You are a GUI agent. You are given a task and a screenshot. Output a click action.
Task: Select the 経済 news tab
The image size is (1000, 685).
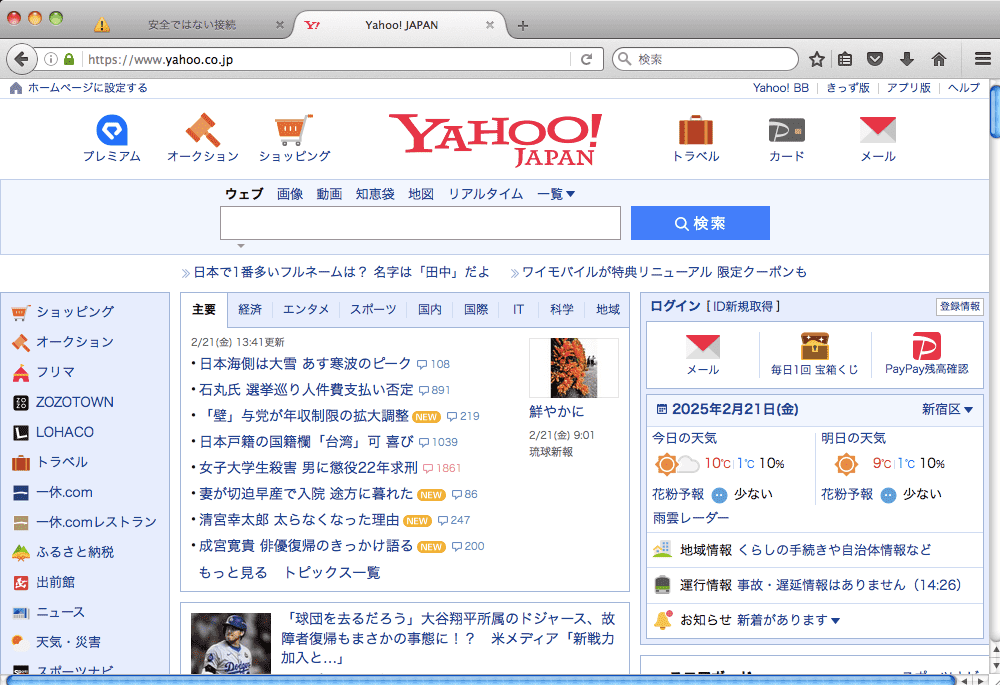click(x=250, y=309)
